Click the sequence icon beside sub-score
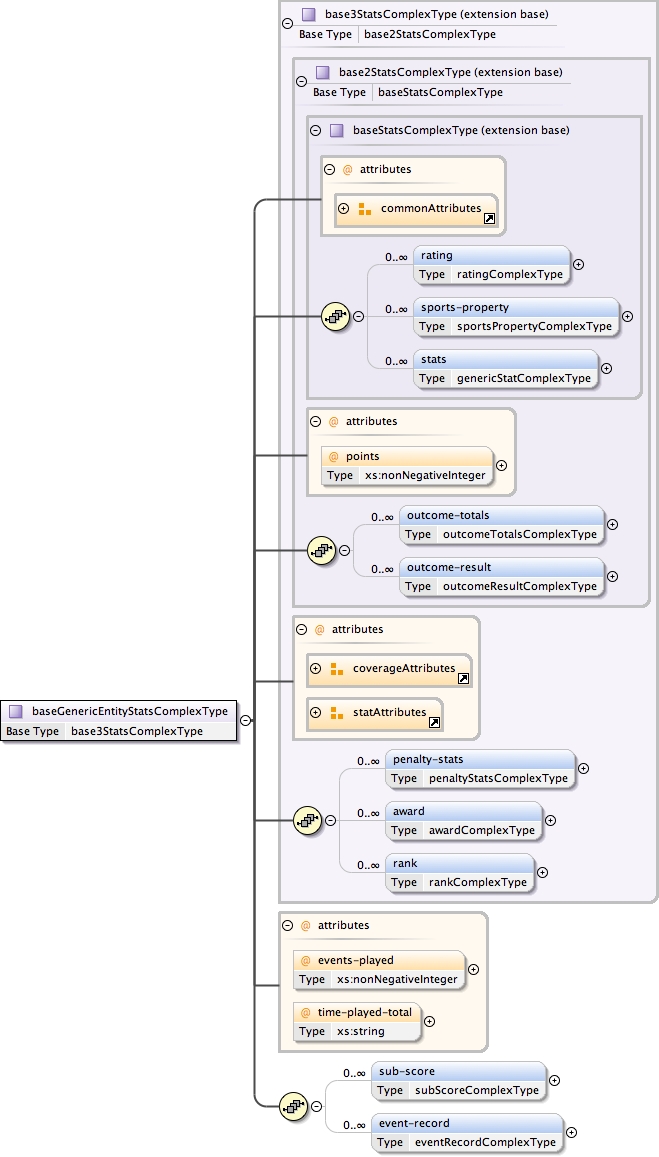659x1157 pixels. coord(292,1105)
